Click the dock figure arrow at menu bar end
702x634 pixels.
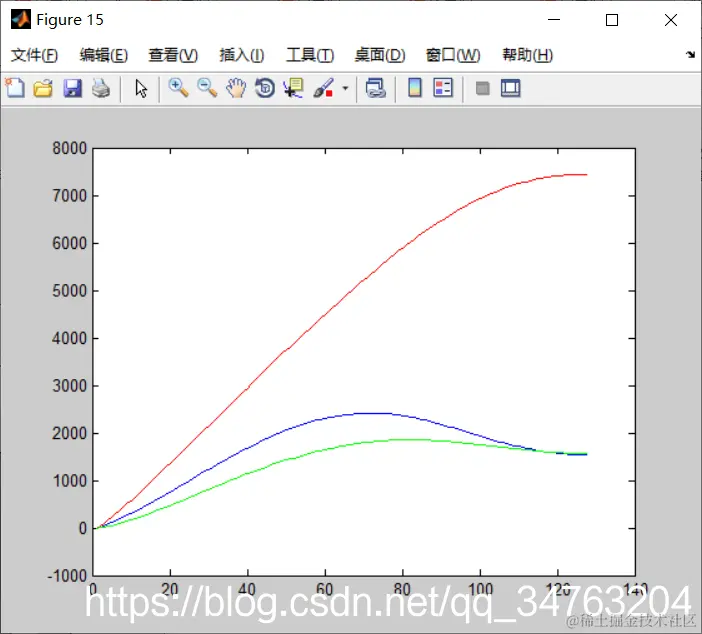click(x=690, y=55)
